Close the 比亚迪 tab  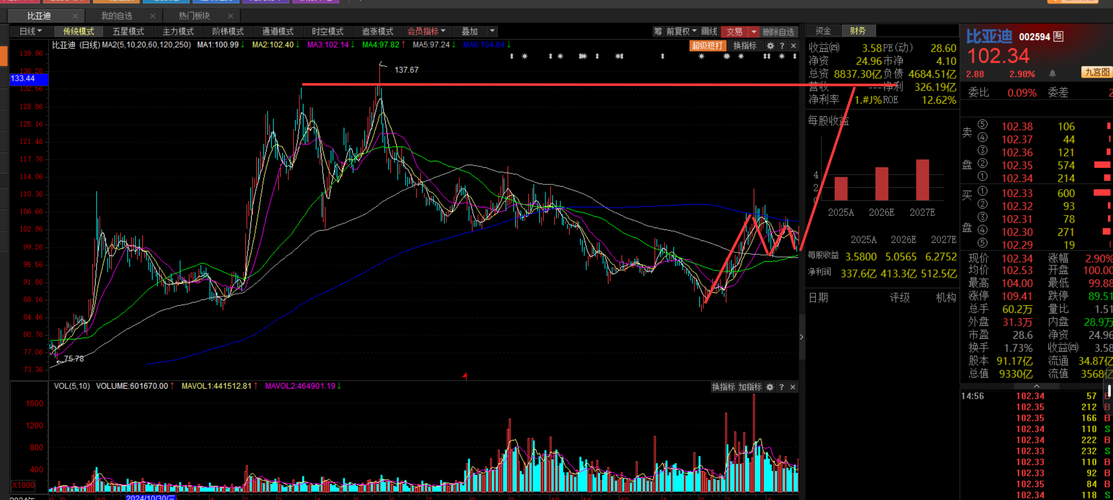pyautogui.click(x=76, y=15)
